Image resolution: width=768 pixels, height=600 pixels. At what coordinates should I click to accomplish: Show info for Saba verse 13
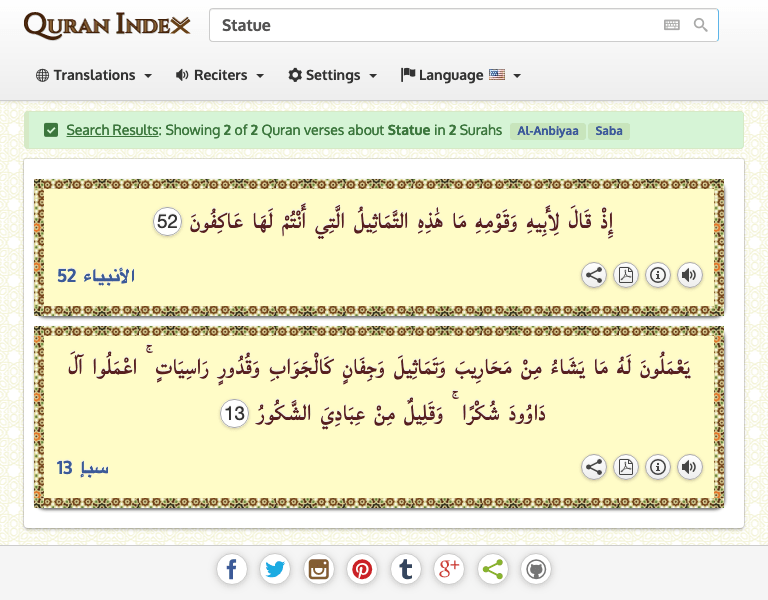[657, 466]
